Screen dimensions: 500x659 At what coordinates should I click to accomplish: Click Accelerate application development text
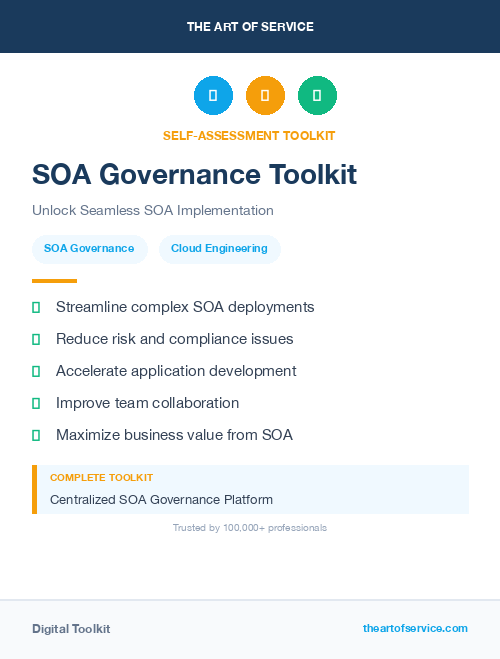point(176,371)
